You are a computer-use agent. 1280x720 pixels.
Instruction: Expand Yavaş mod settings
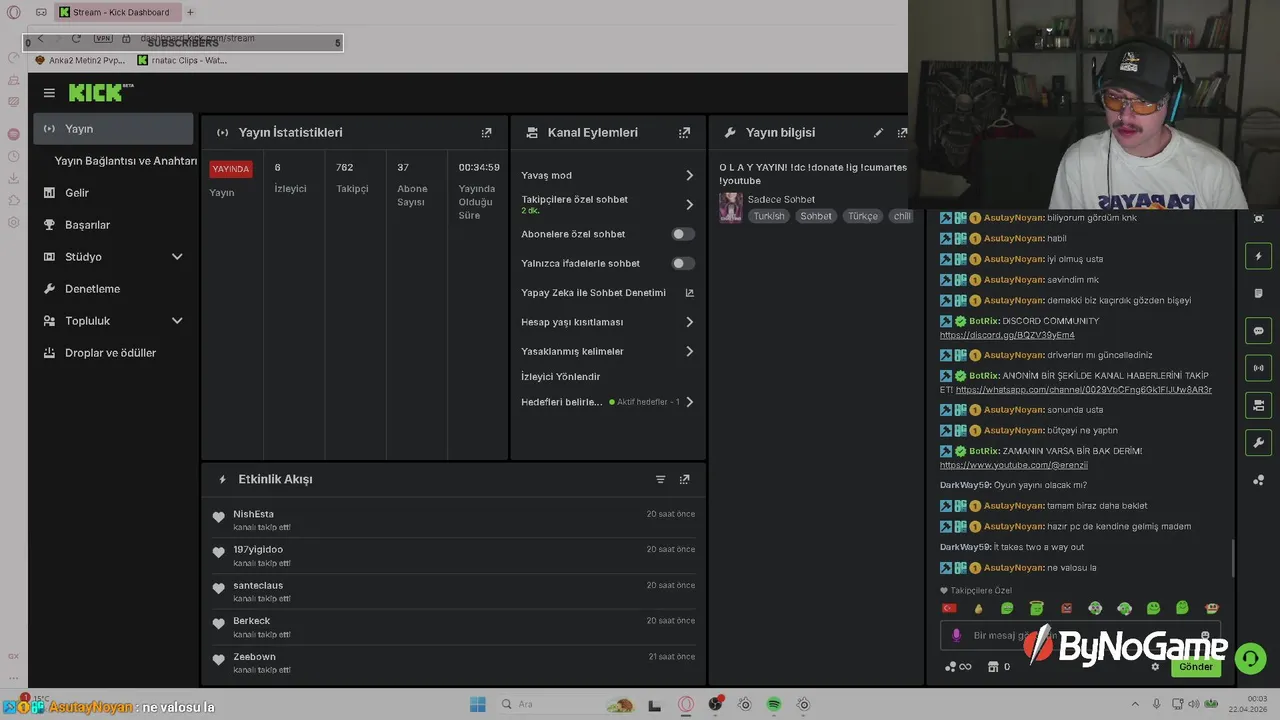click(689, 175)
